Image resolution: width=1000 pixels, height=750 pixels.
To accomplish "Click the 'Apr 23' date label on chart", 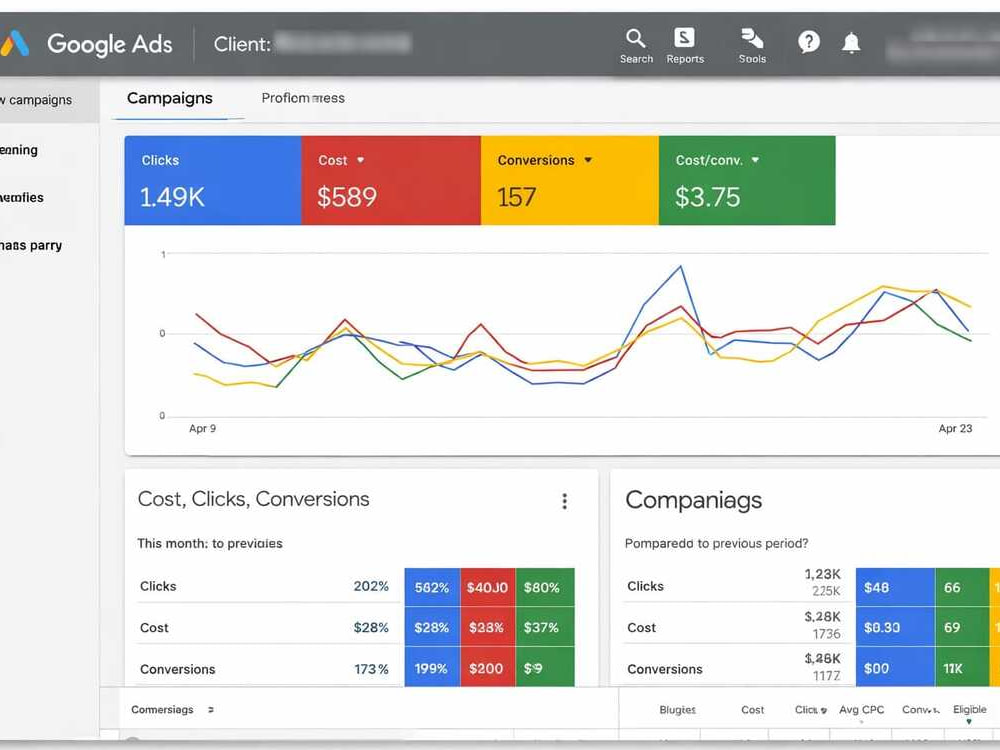I will tap(955, 429).
